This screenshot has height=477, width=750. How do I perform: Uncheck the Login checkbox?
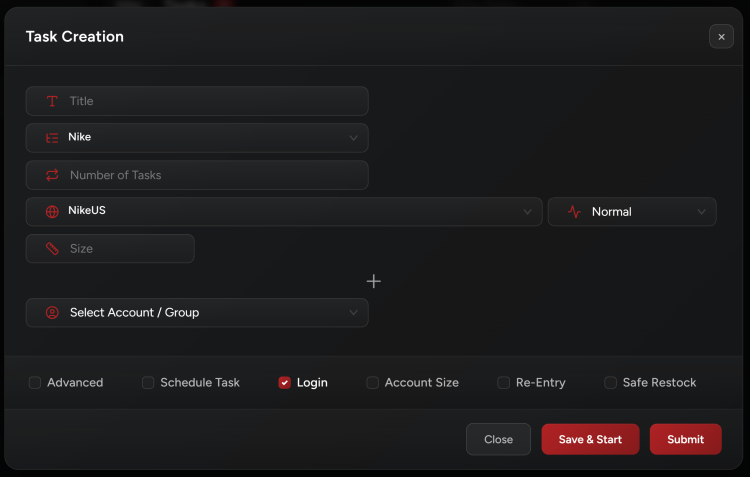[285, 383]
